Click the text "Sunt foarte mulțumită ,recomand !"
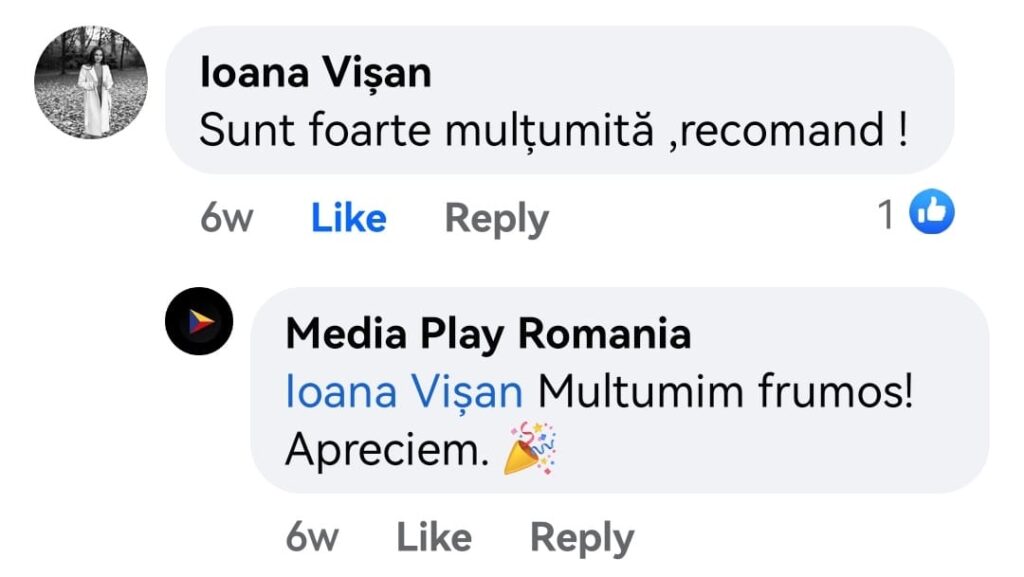Screen dimensions: 1024x577 point(553,131)
